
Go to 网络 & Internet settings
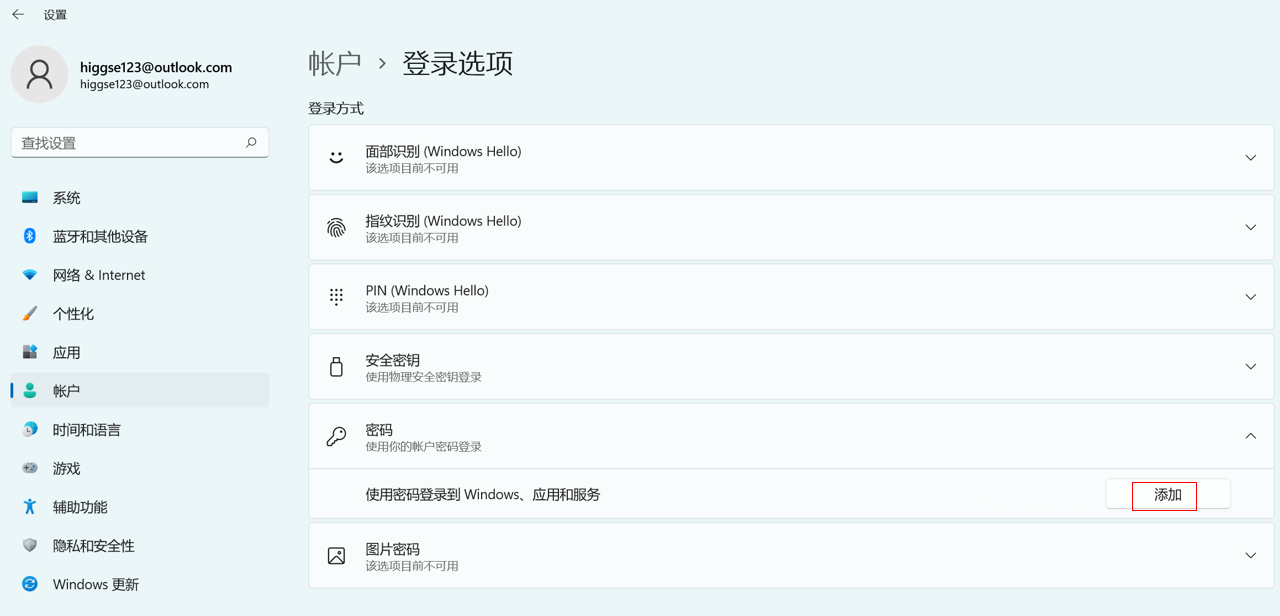(99, 275)
